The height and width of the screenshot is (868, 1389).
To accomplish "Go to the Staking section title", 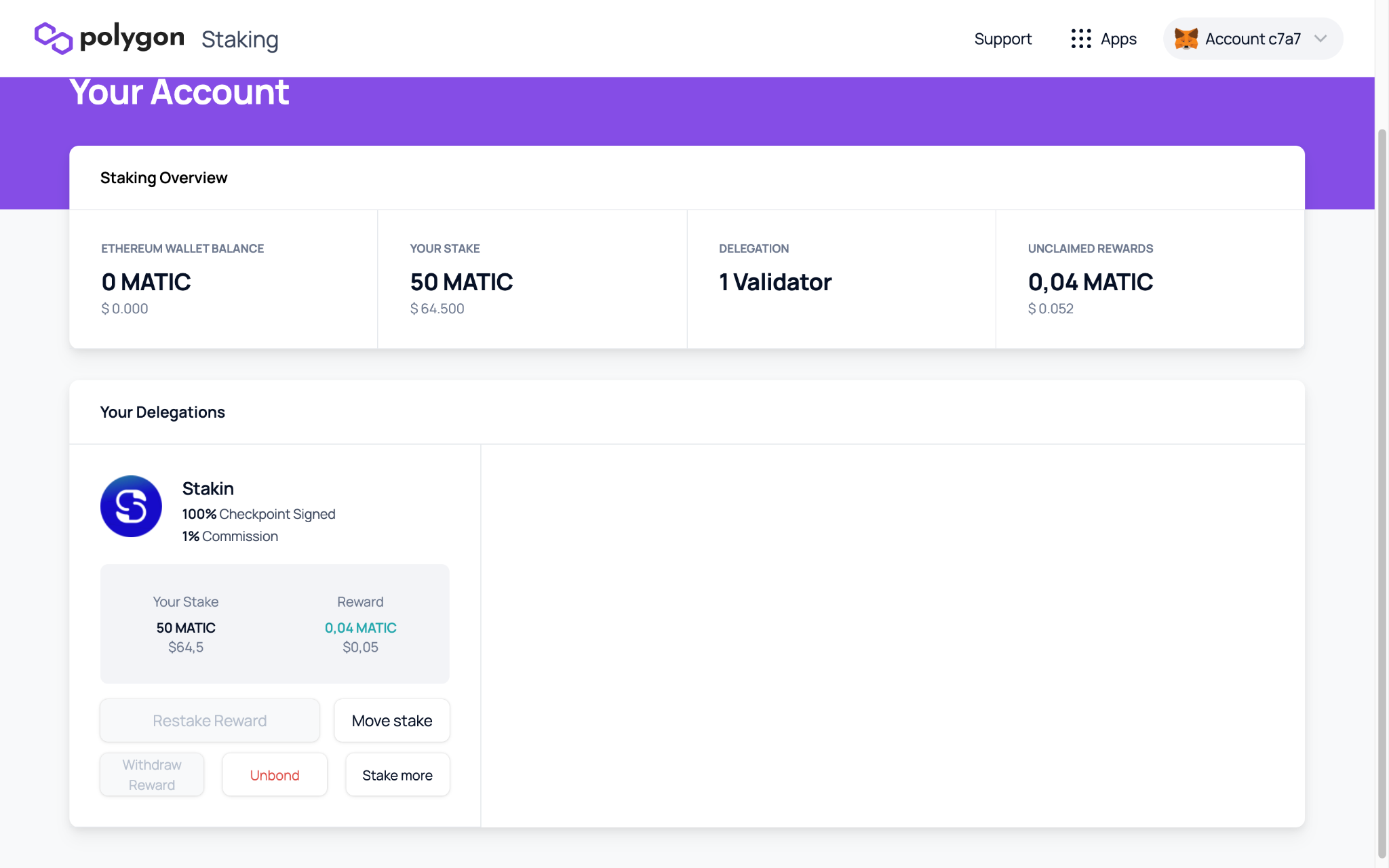I will click(x=240, y=39).
